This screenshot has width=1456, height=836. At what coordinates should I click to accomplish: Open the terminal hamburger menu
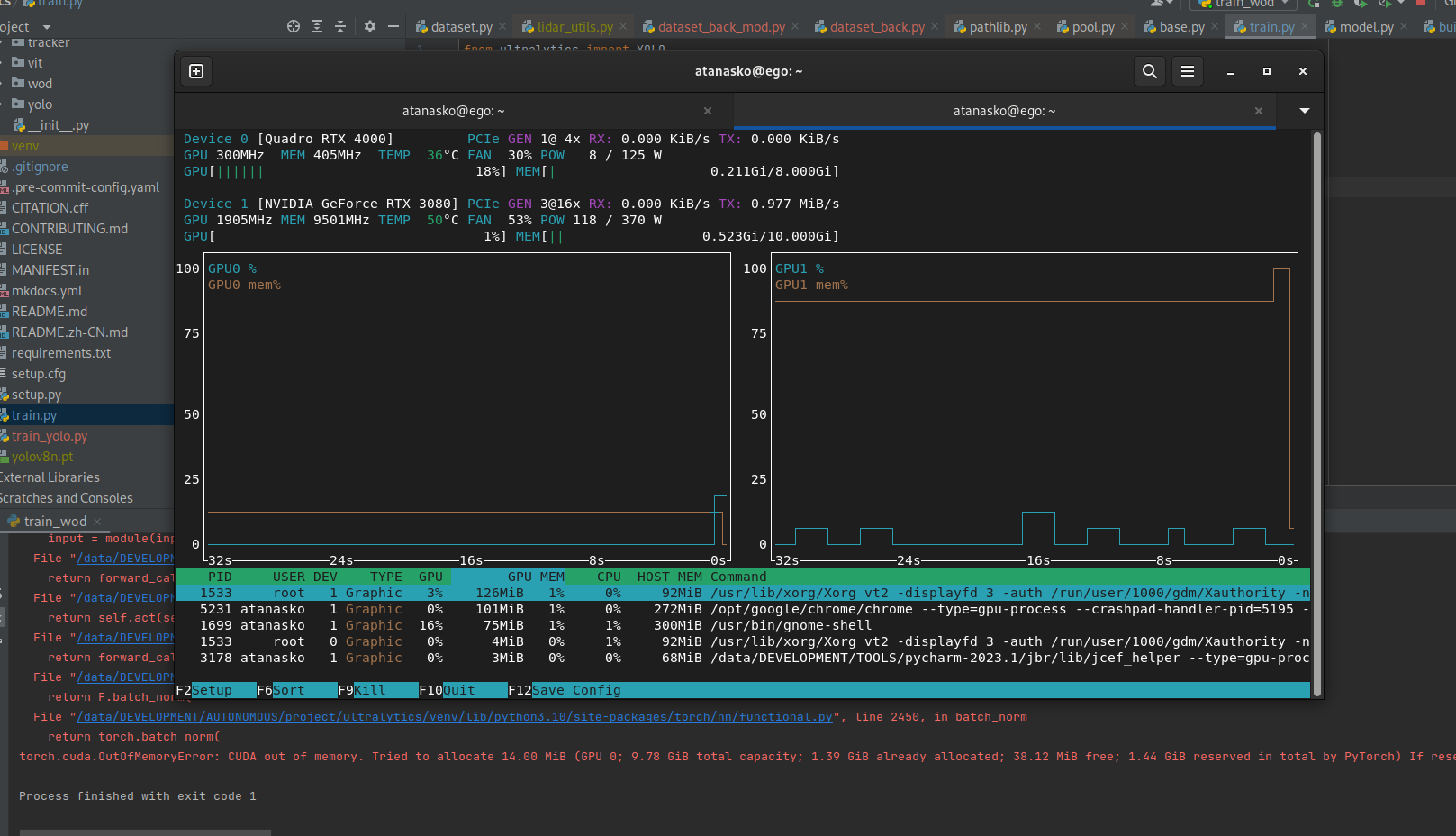pyautogui.click(x=1187, y=71)
